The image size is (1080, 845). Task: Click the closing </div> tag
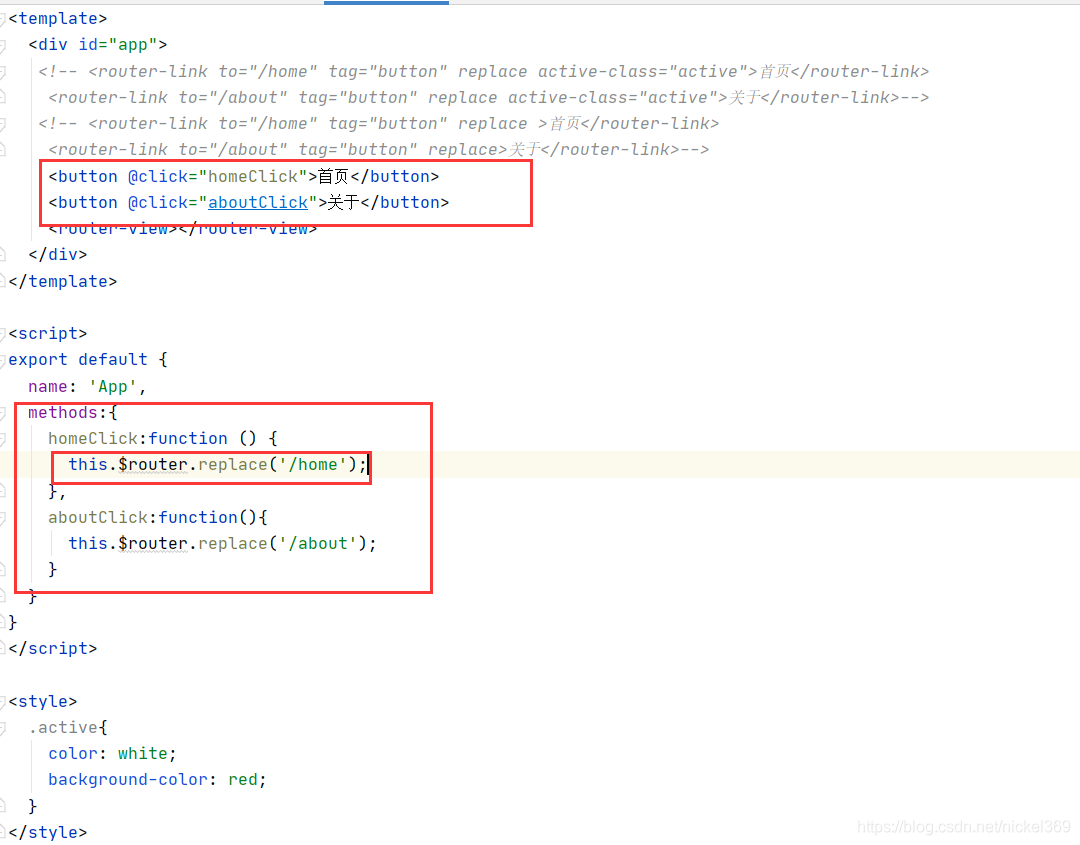click(58, 255)
